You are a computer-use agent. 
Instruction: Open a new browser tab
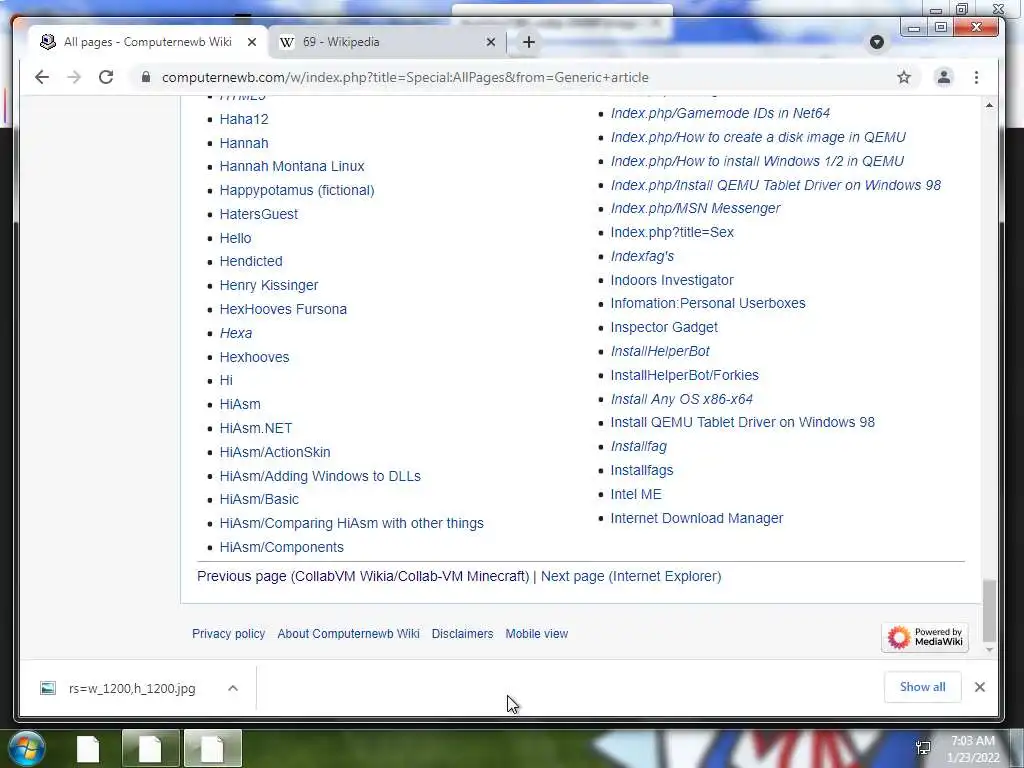529,42
